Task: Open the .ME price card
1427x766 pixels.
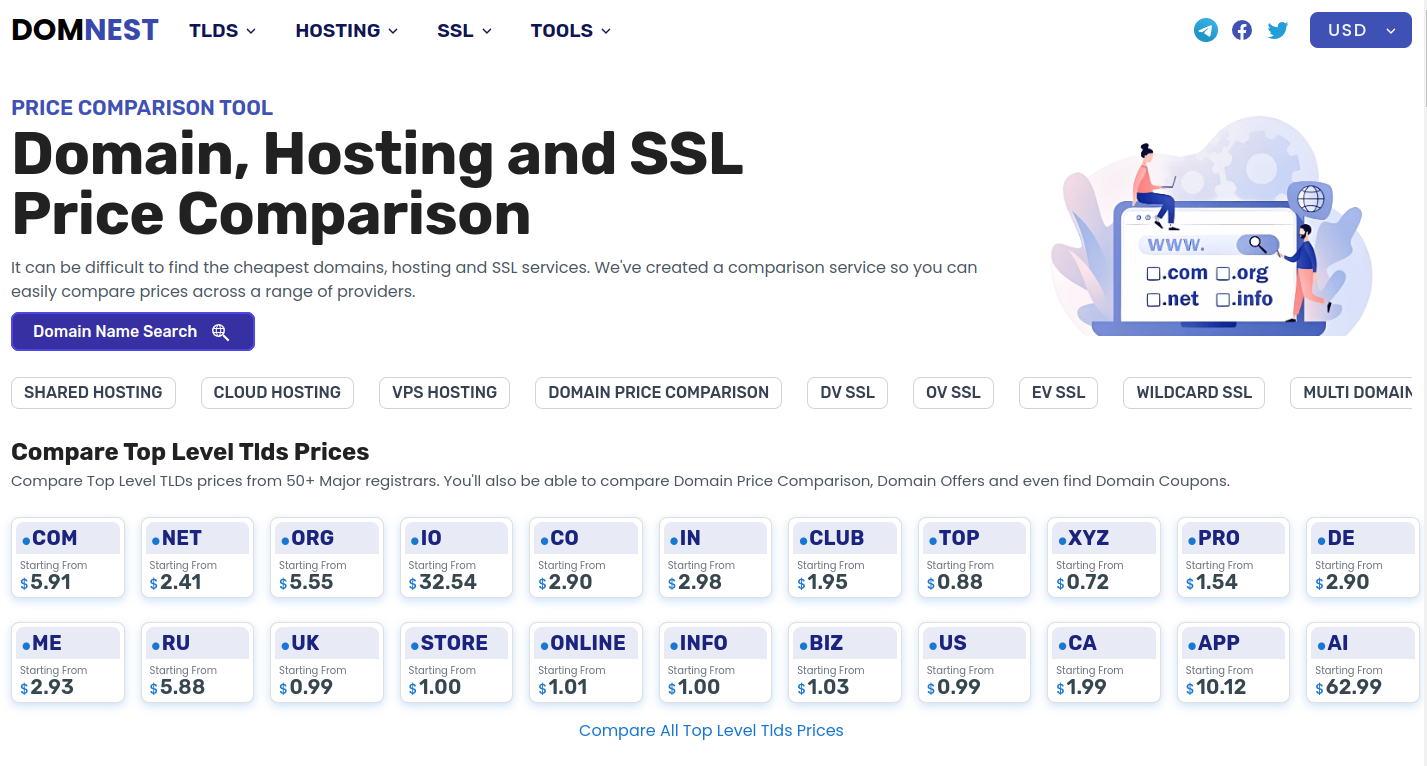Action: point(68,663)
